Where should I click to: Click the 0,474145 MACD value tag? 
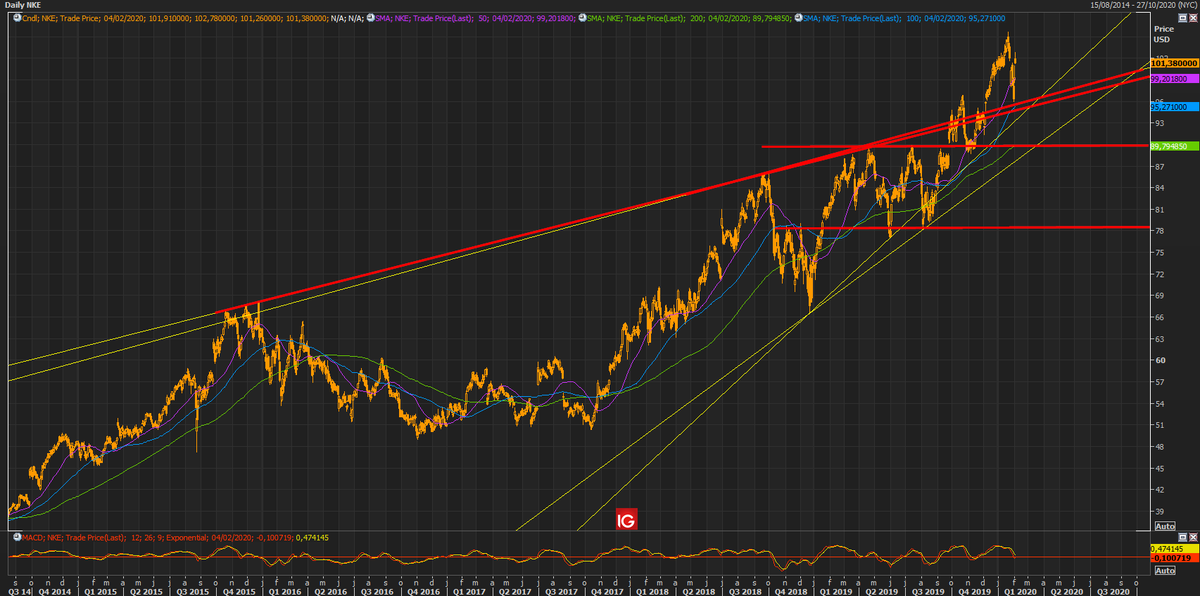coord(1174,548)
